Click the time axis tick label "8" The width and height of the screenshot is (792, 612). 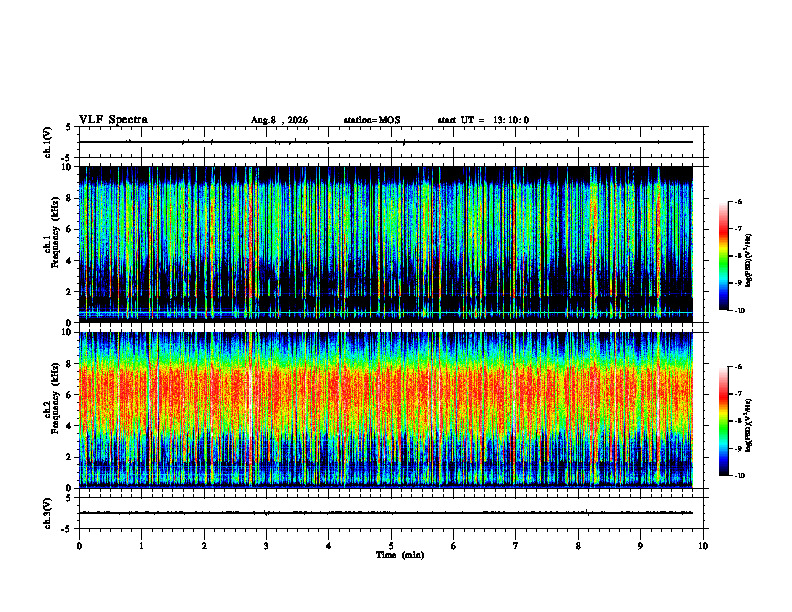pyautogui.click(x=578, y=546)
